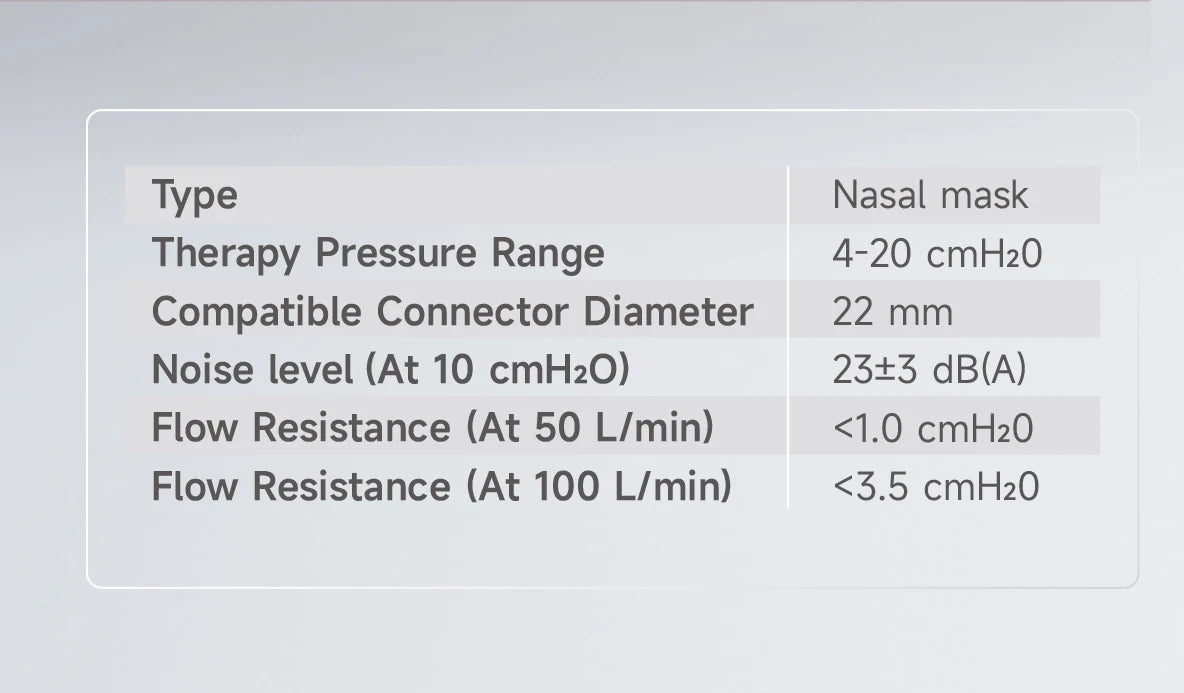Select the 4-20 cmH2O value
This screenshot has width=1184, height=693.
(937, 254)
